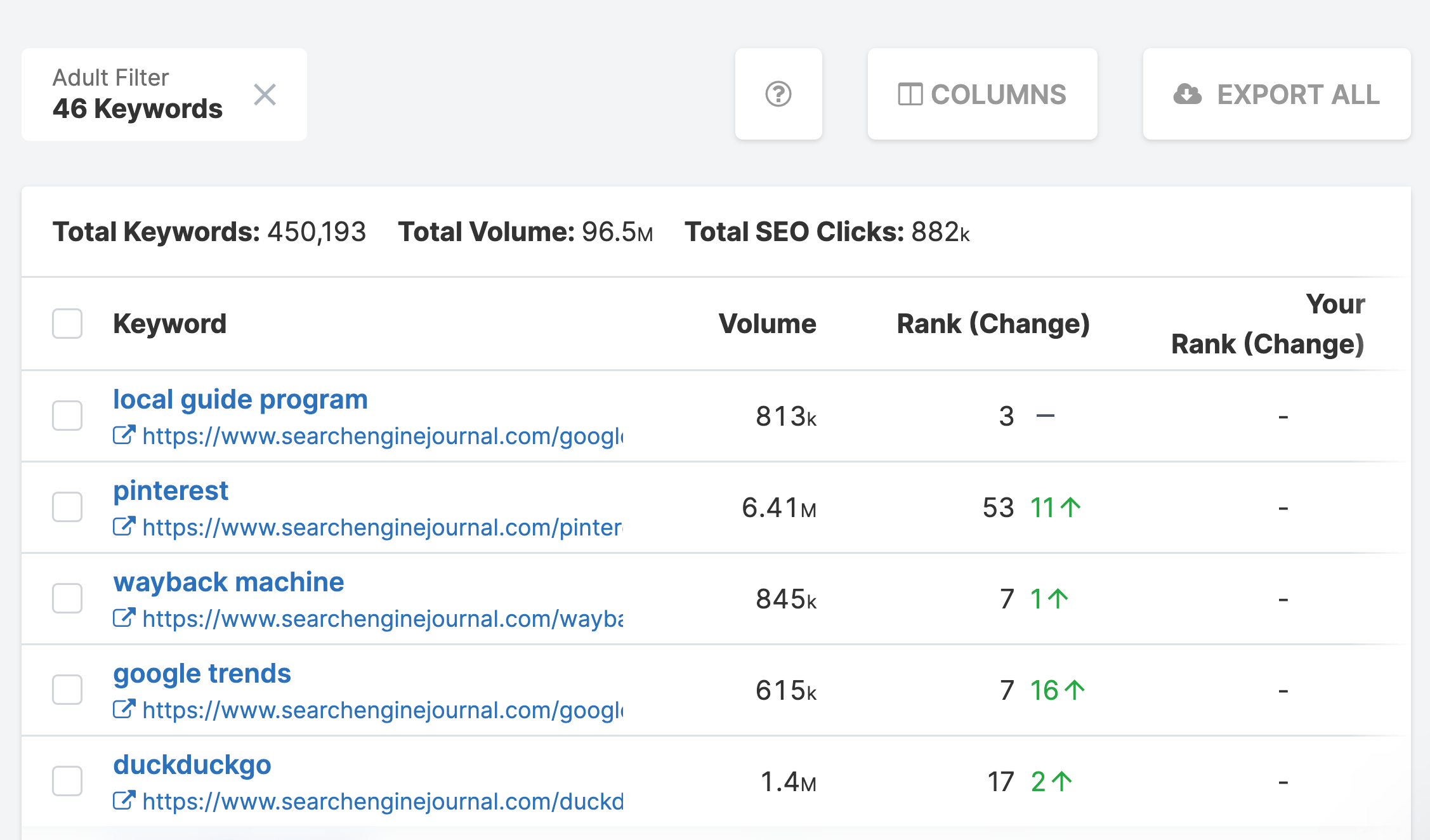Open external link icon for local guide program URL
Image resolution: width=1430 pixels, height=840 pixels.
point(124,435)
